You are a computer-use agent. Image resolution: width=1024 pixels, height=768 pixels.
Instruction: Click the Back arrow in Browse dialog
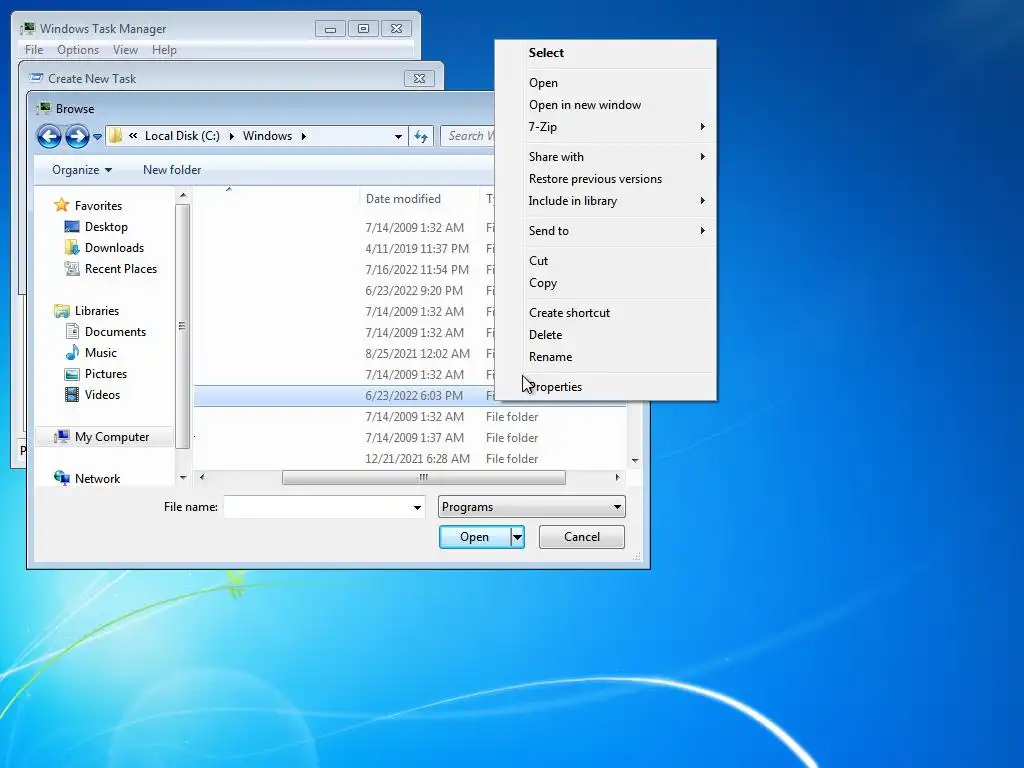coord(49,136)
